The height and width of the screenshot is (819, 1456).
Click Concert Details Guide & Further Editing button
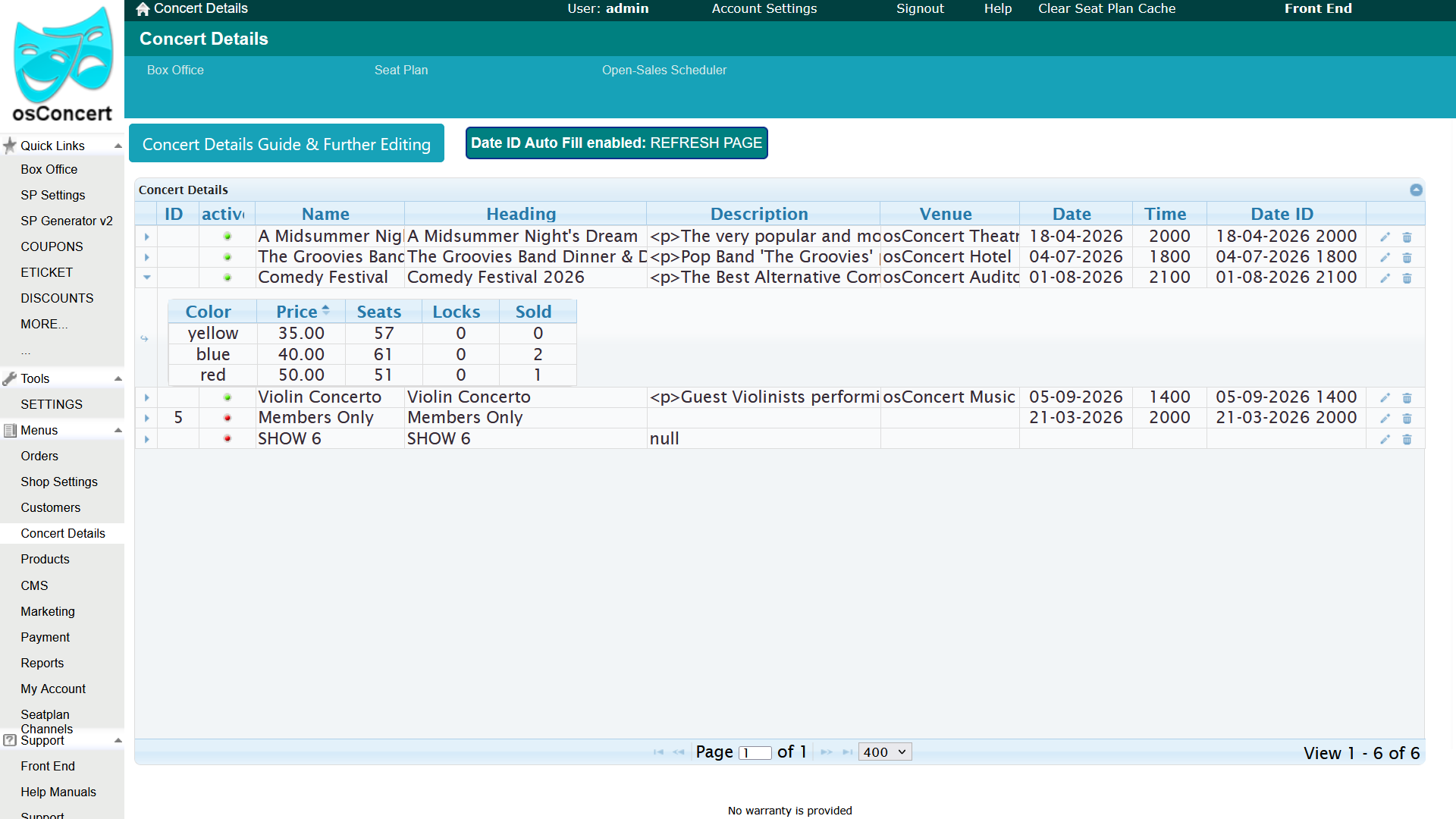tap(287, 143)
